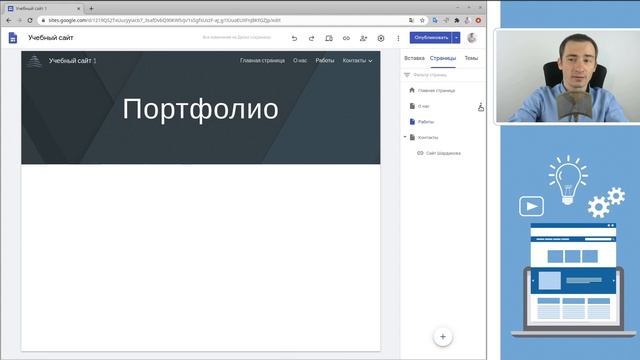Select Главная страница in pages list

[x=436, y=91]
